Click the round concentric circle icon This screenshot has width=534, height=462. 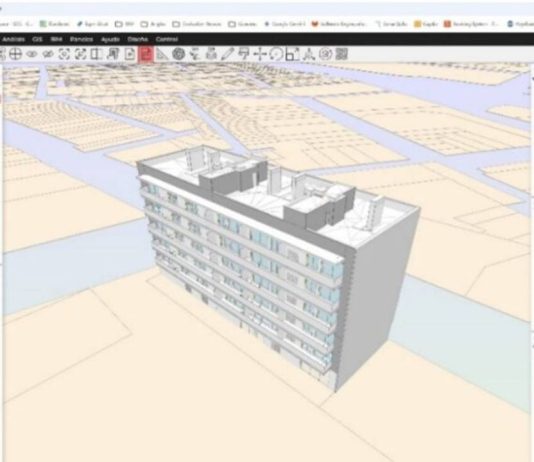325,54
